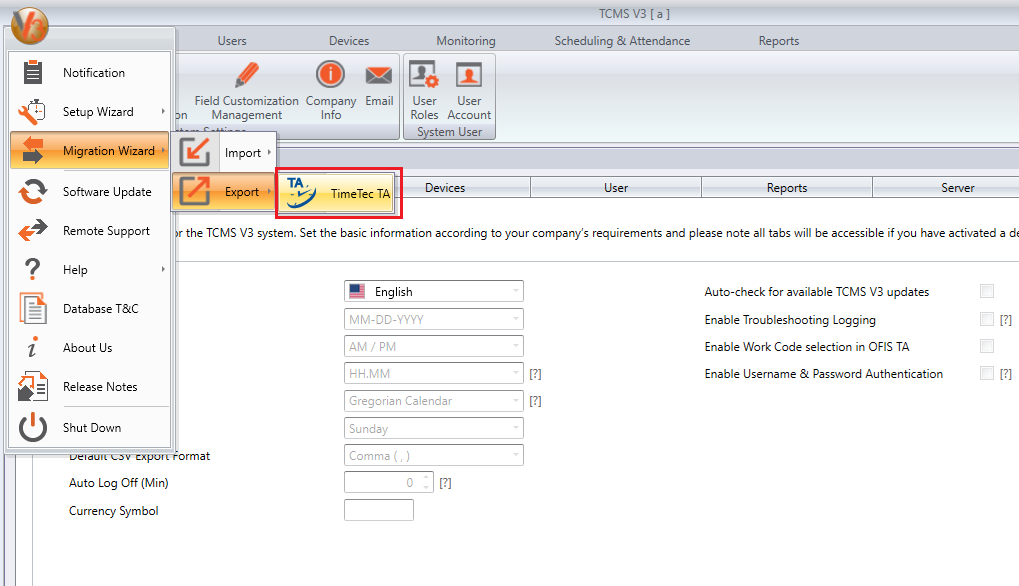Click help [?] next to Gregorian Calendar
Image resolution: width=1019 pixels, height=586 pixels.
tap(535, 401)
